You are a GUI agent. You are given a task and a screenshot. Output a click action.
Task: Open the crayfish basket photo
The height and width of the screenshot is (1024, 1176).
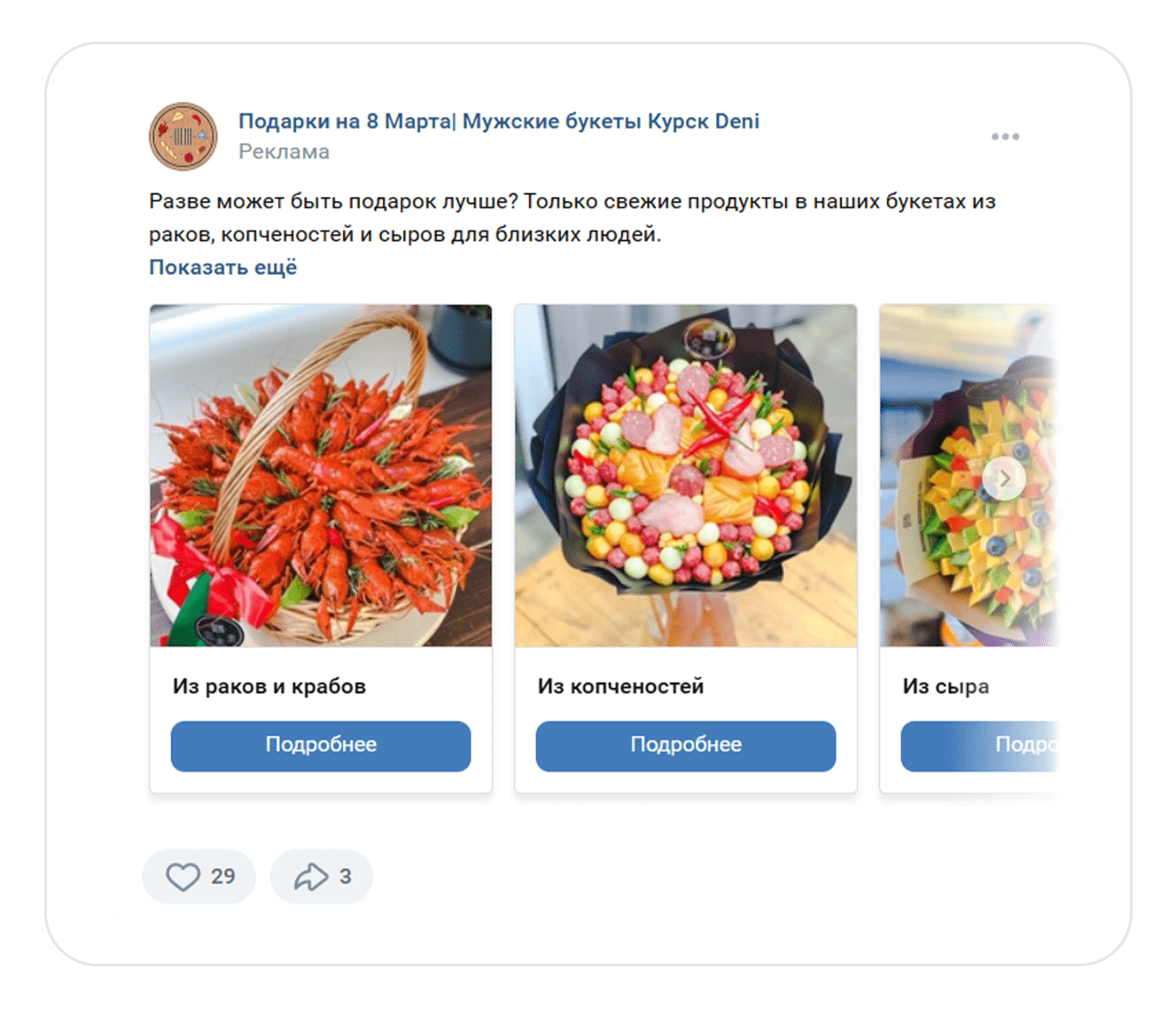pyautogui.click(x=321, y=475)
